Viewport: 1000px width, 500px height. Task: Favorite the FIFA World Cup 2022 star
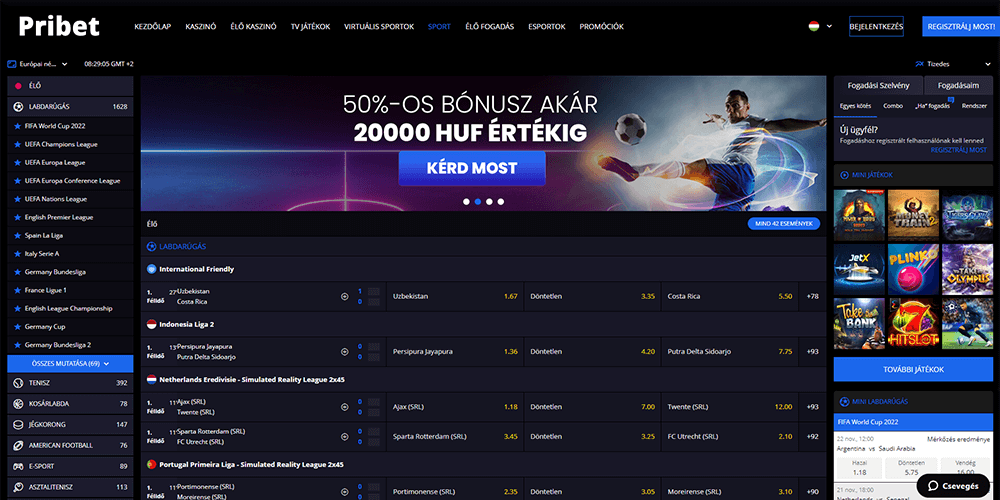click(18, 126)
